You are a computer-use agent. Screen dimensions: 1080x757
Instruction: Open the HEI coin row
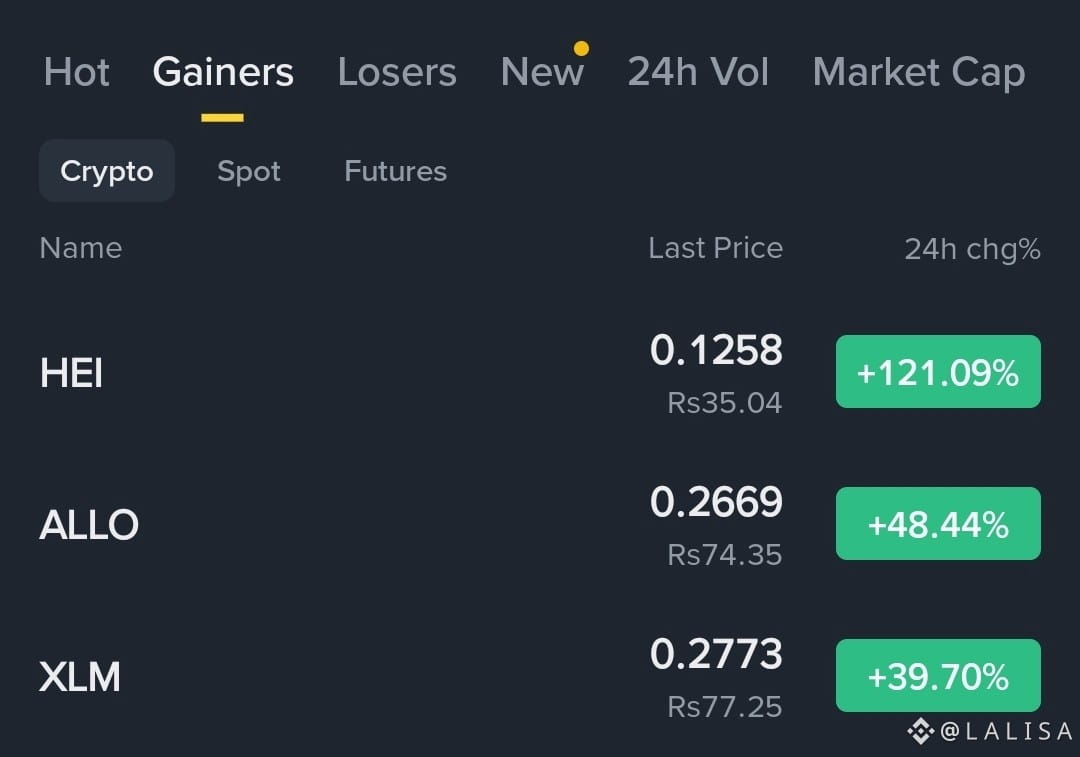(540, 372)
